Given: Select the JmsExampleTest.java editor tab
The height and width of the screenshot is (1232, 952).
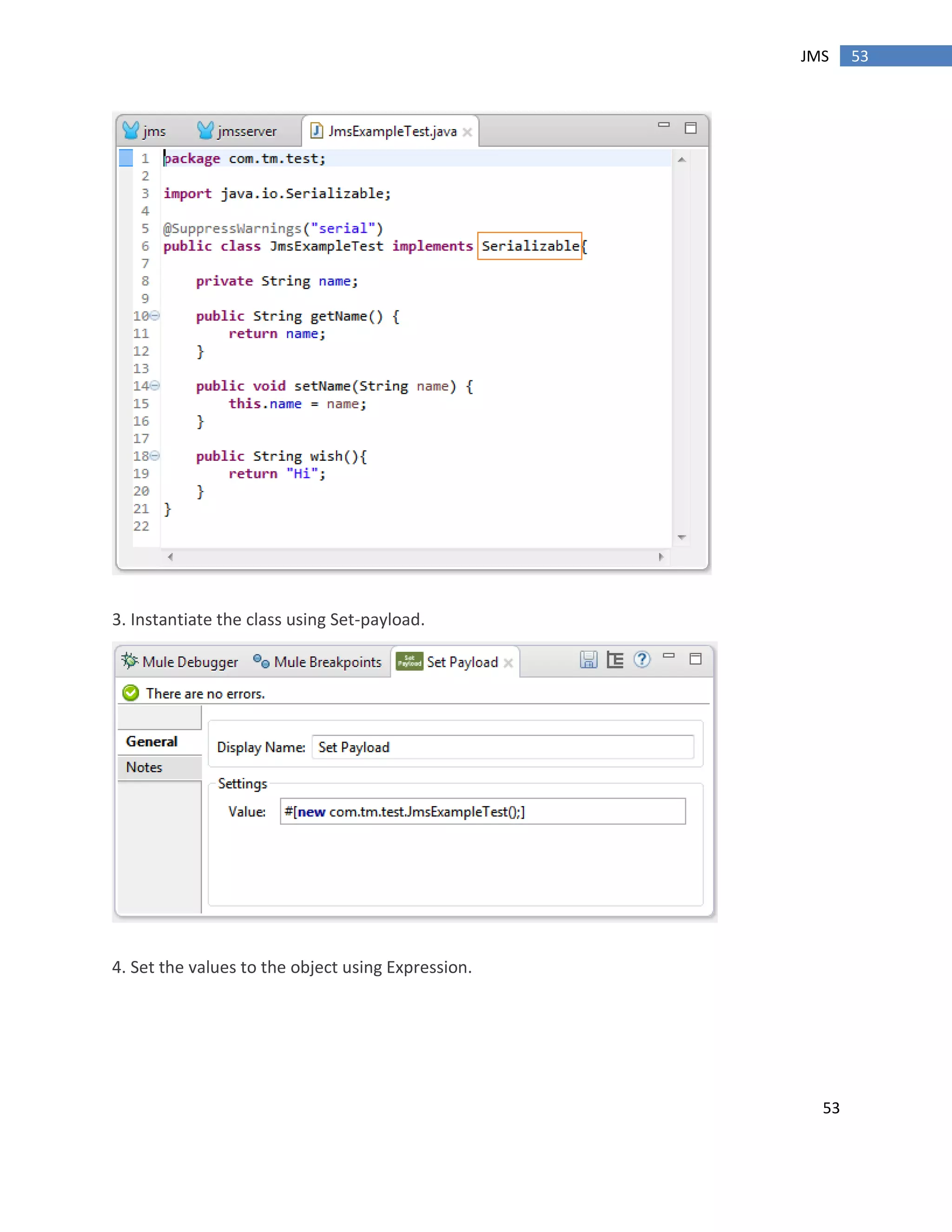Looking at the screenshot, I should point(390,131).
